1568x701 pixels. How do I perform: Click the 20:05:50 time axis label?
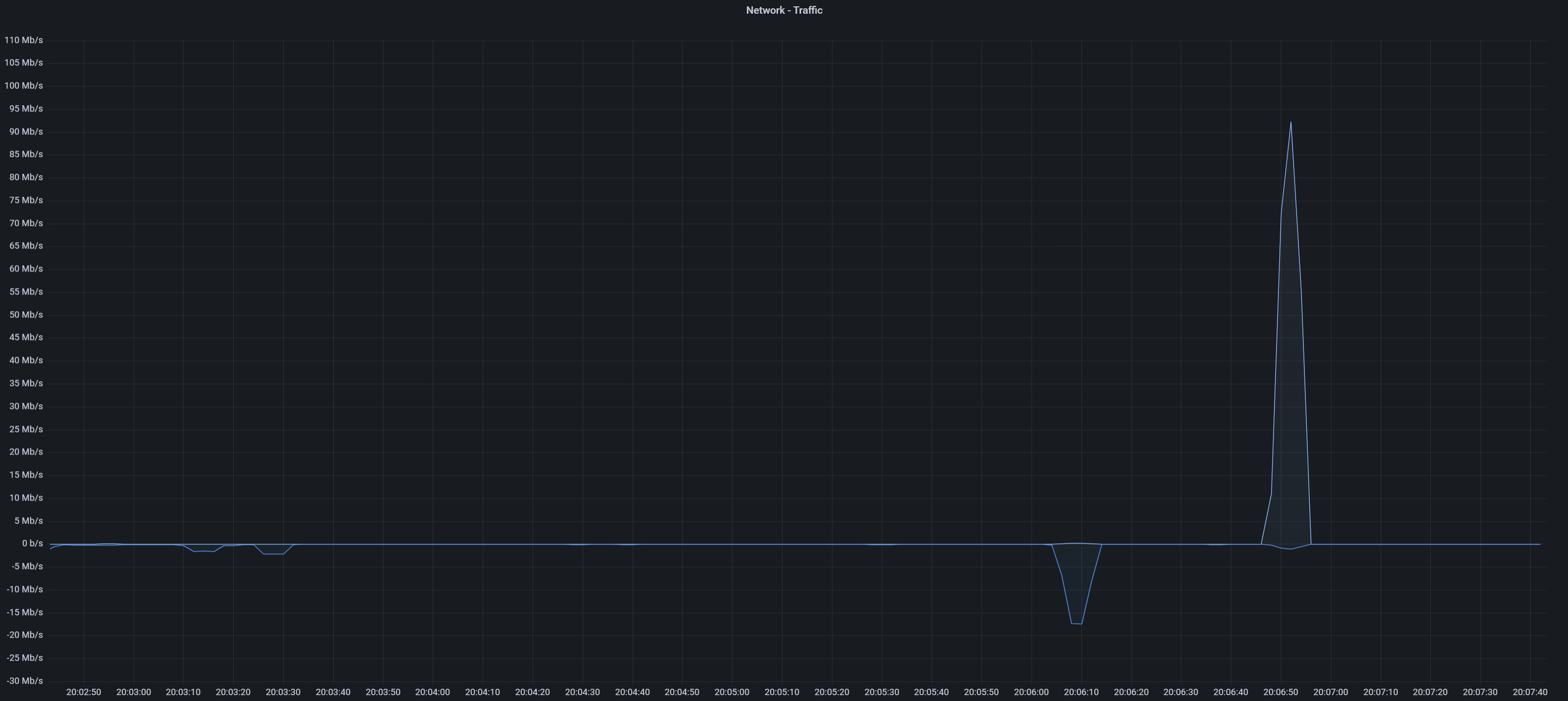981,693
